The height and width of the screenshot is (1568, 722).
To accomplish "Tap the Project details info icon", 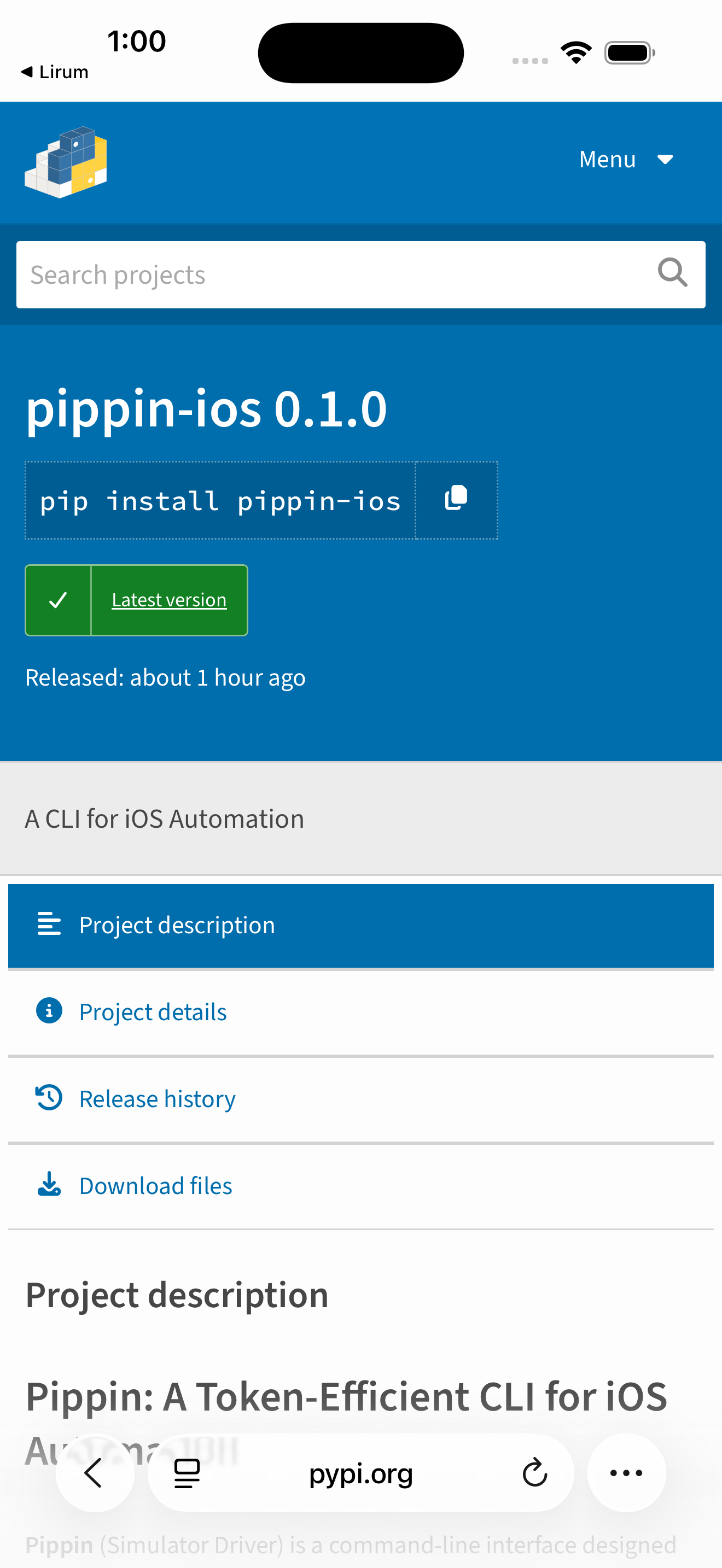I will point(49,1010).
